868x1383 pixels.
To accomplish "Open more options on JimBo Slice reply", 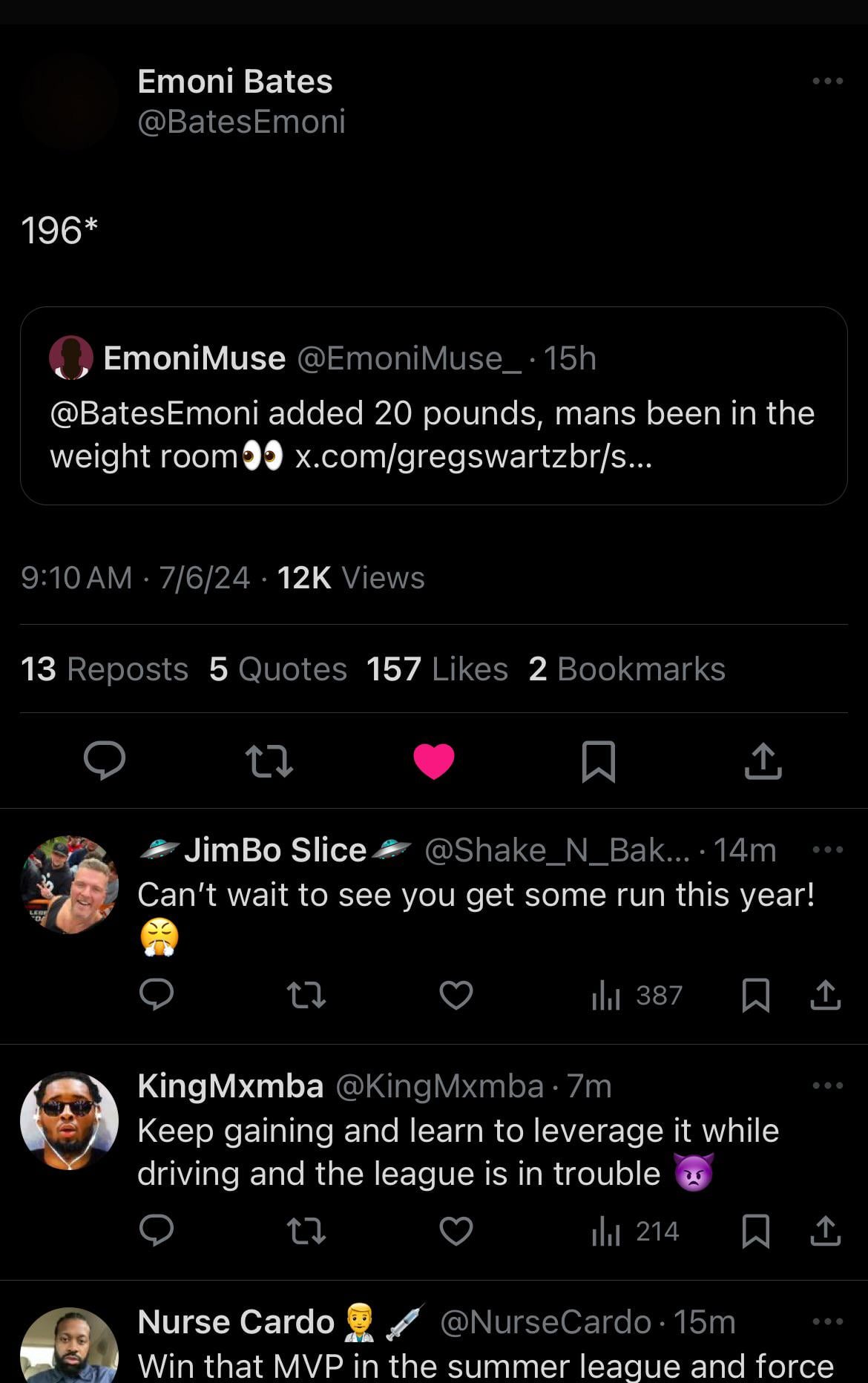I will point(827,850).
